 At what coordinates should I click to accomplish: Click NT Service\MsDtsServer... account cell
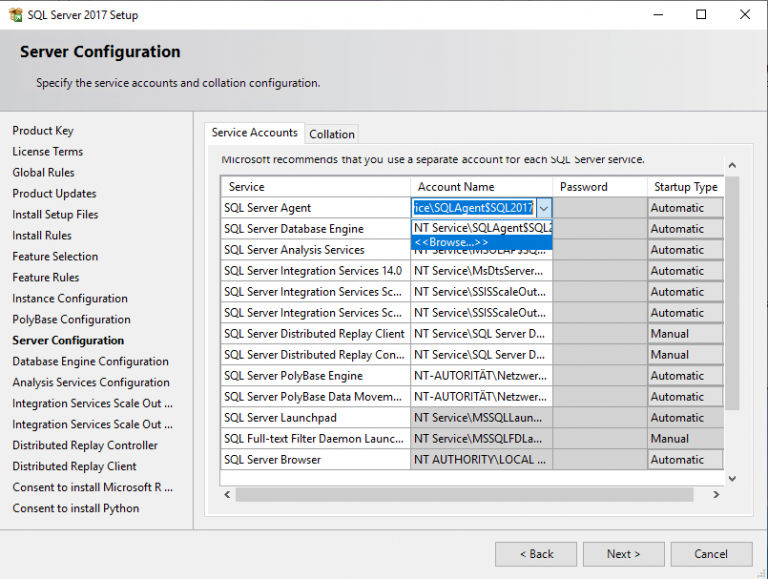(x=481, y=271)
